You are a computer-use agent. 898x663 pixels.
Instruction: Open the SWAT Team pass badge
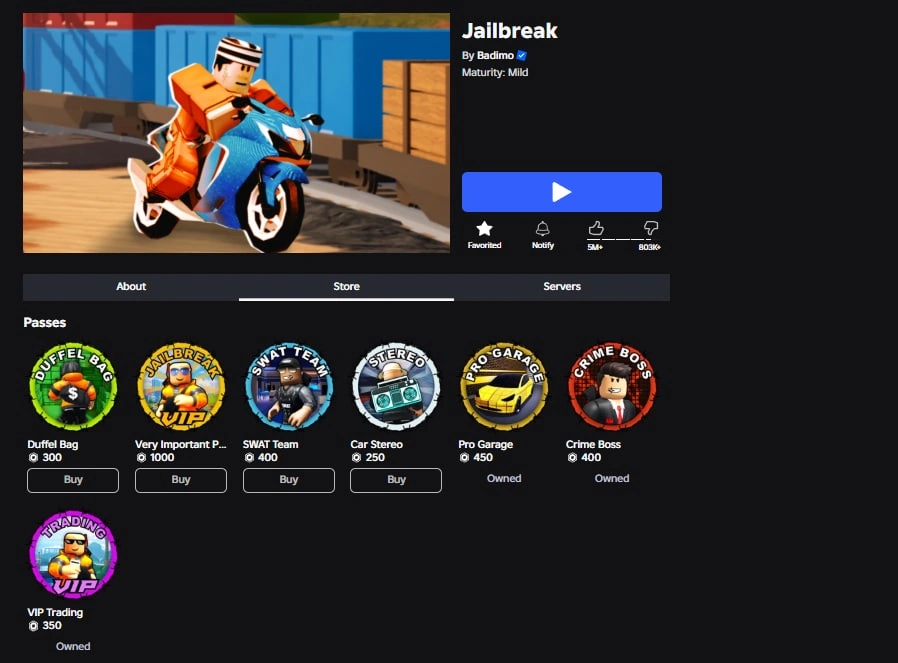289,386
